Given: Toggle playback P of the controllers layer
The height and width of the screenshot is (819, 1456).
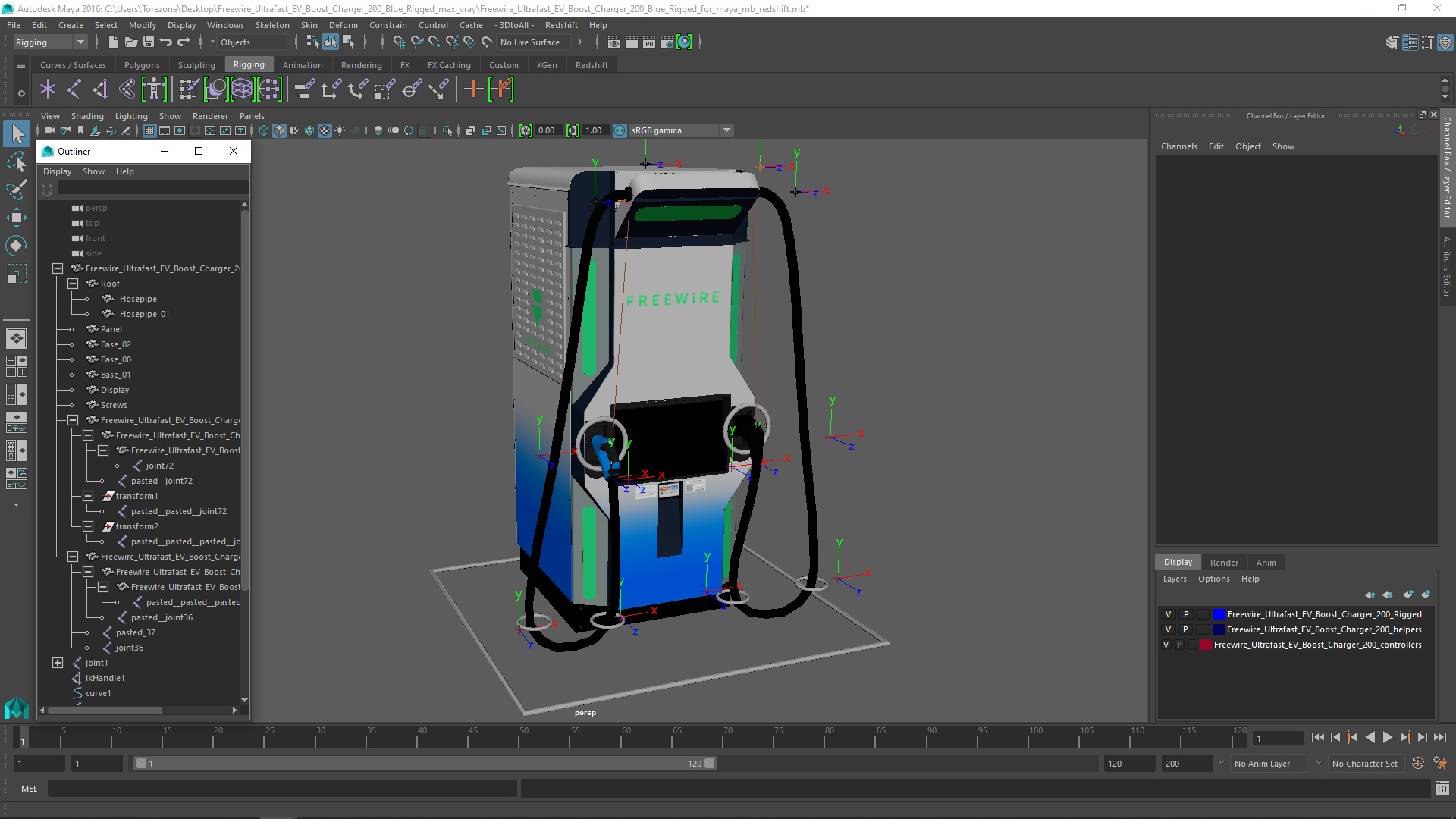Looking at the screenshot, I should (1179, 645).
